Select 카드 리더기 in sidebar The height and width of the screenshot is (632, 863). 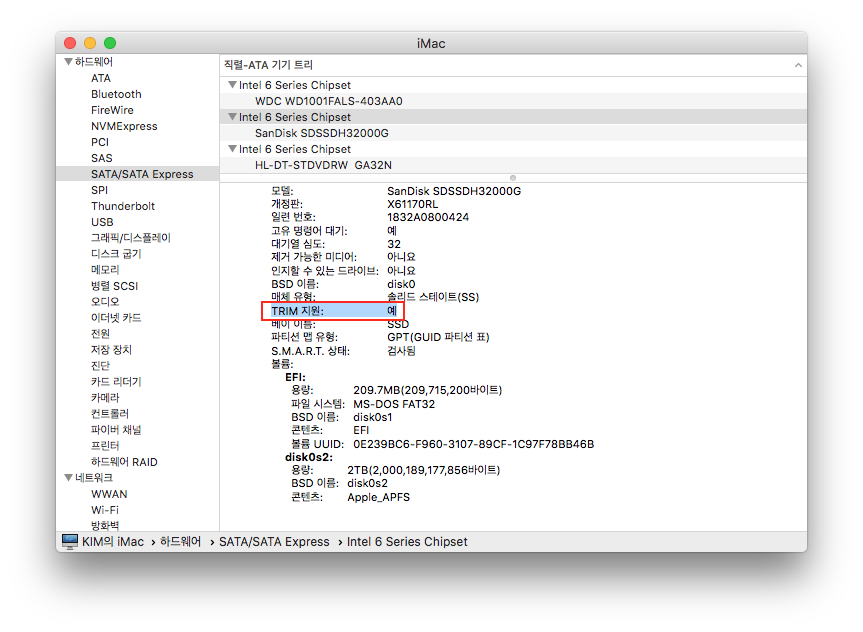coord(116,382)
